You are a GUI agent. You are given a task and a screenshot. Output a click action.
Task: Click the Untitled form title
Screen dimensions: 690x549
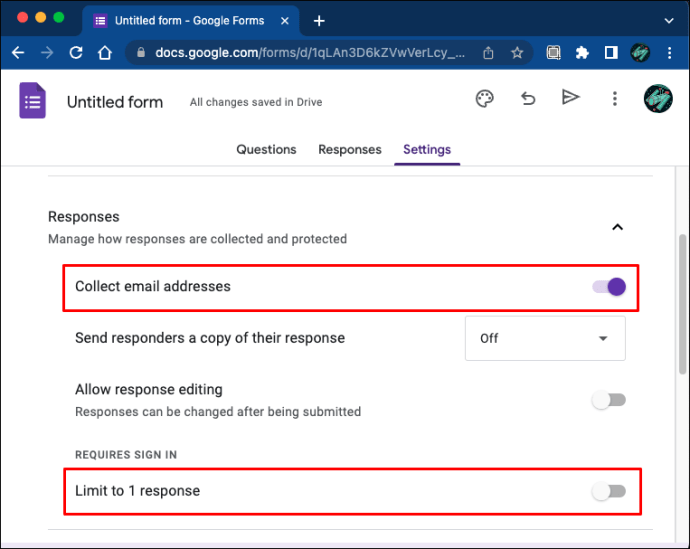click(x=115, y=102)
